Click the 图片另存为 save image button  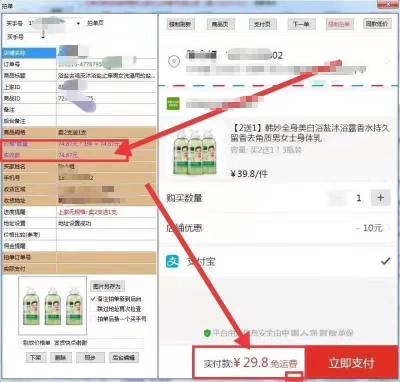tap(107, 286)
